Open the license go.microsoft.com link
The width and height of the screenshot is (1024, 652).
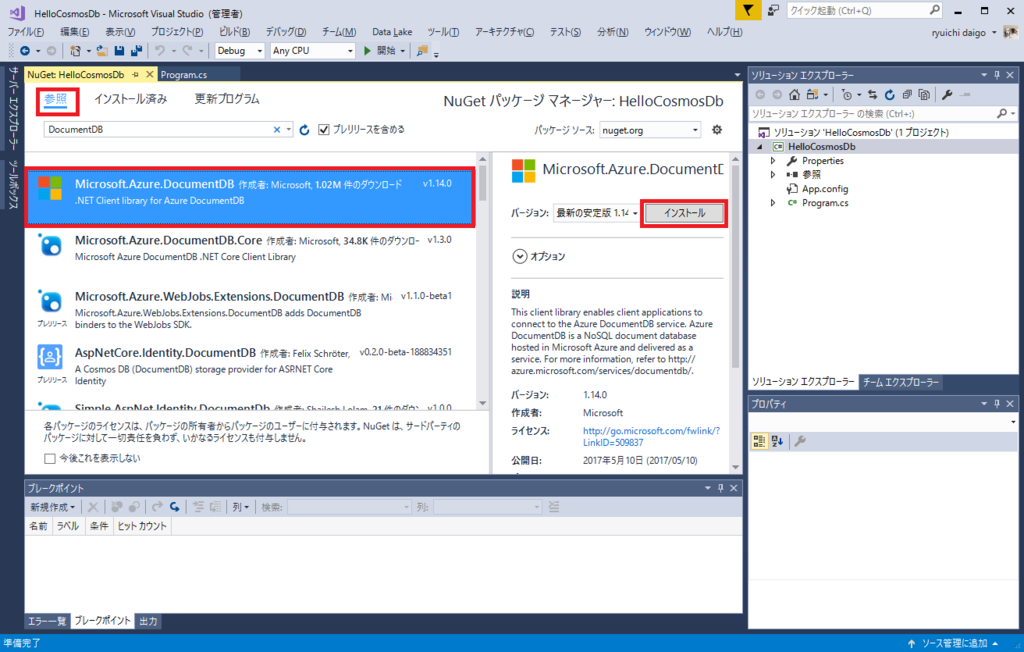[651, 436]
